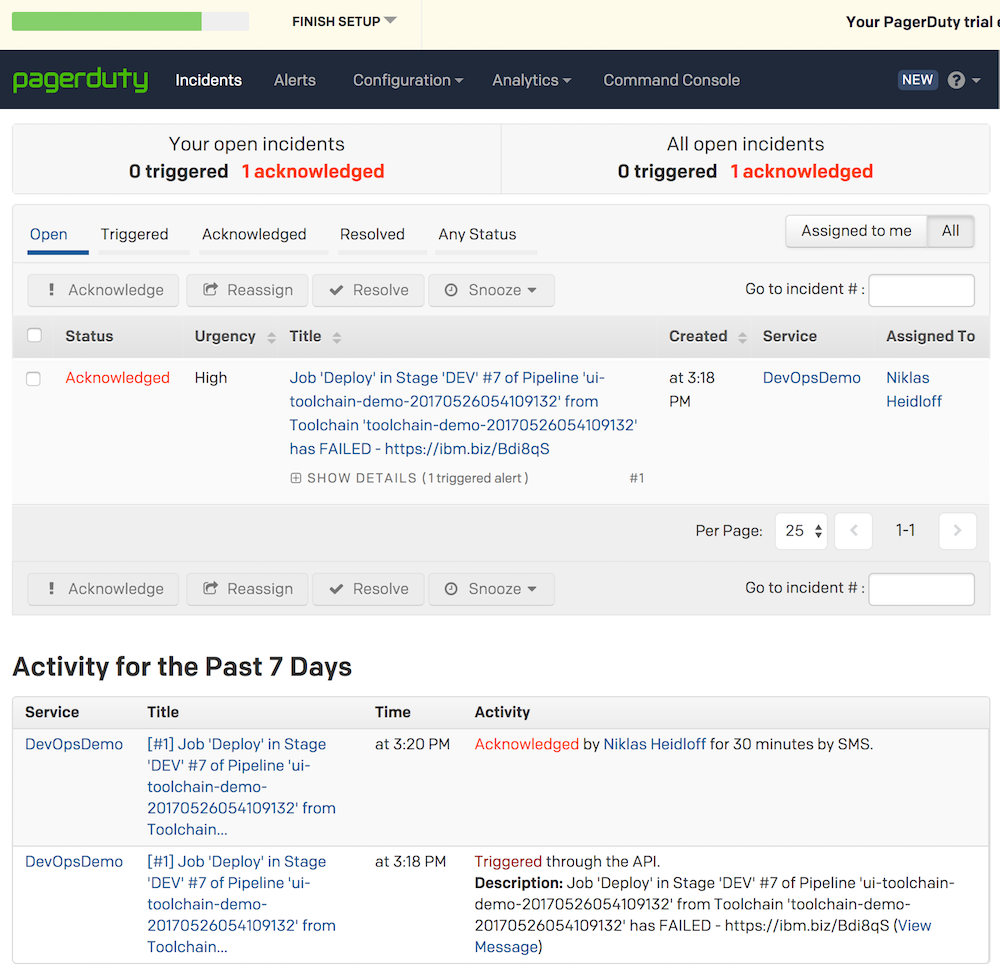Open Niklas Heidloff assignee link in incident row
This screenshot has width=1000, height=970.
914,390
